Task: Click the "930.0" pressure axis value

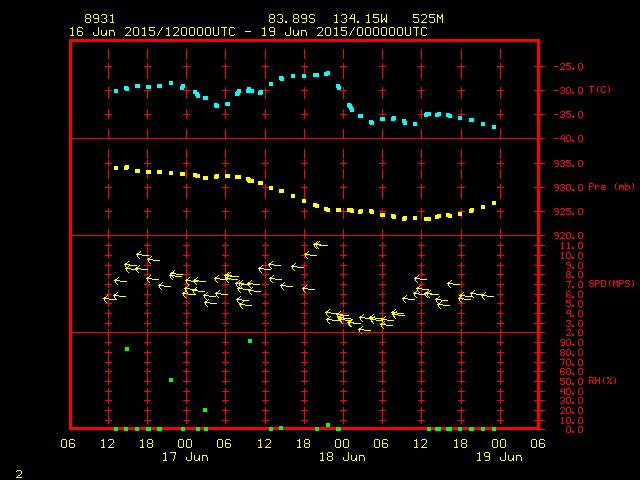Action: [569, 188]
